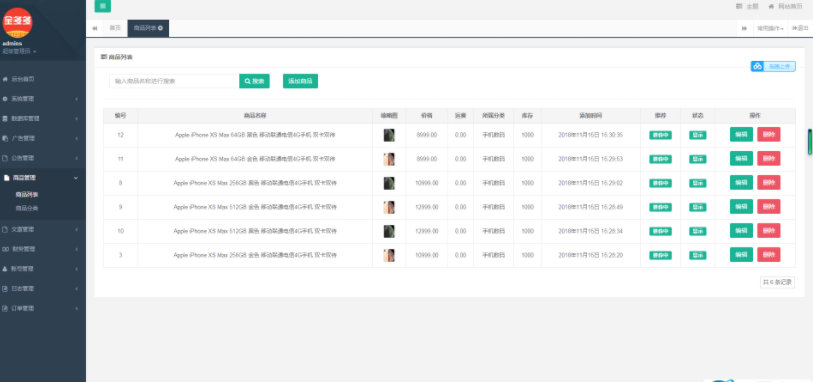Click the database icon beside 数据库管理
The height and width of the screenshot is (382, 813).
pyautogui.click(x=5, y=119)
